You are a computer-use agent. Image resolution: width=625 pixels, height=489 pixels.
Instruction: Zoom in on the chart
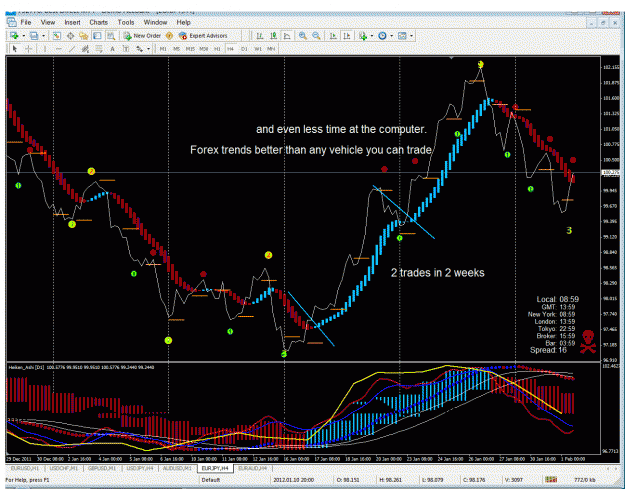pos(303,36)
